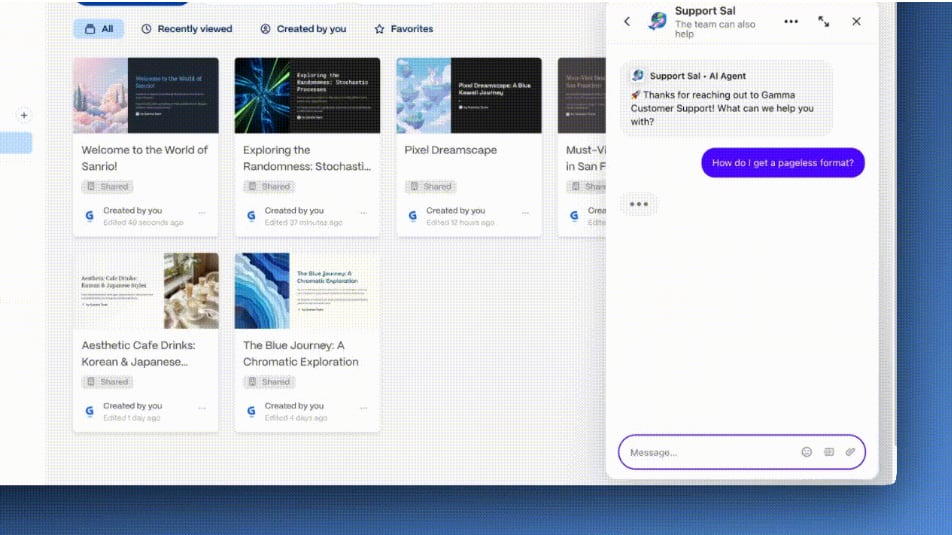Screen dimensions: 952x535
Task: Open the emoji picker in chat
Action: (x=806, y=452)
